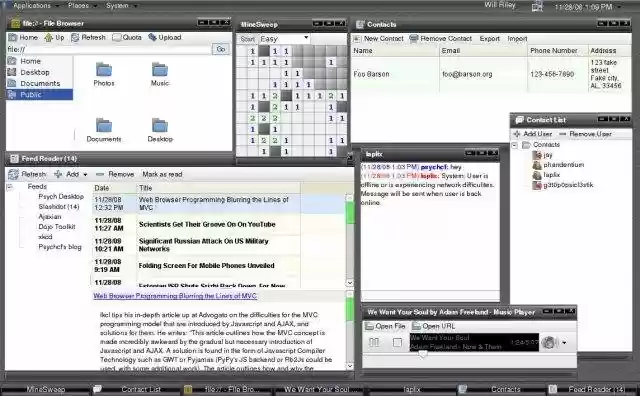640x396 pixels.
Task: Open the Places menu
Action: pyautogui.click(x=79, y=6)
